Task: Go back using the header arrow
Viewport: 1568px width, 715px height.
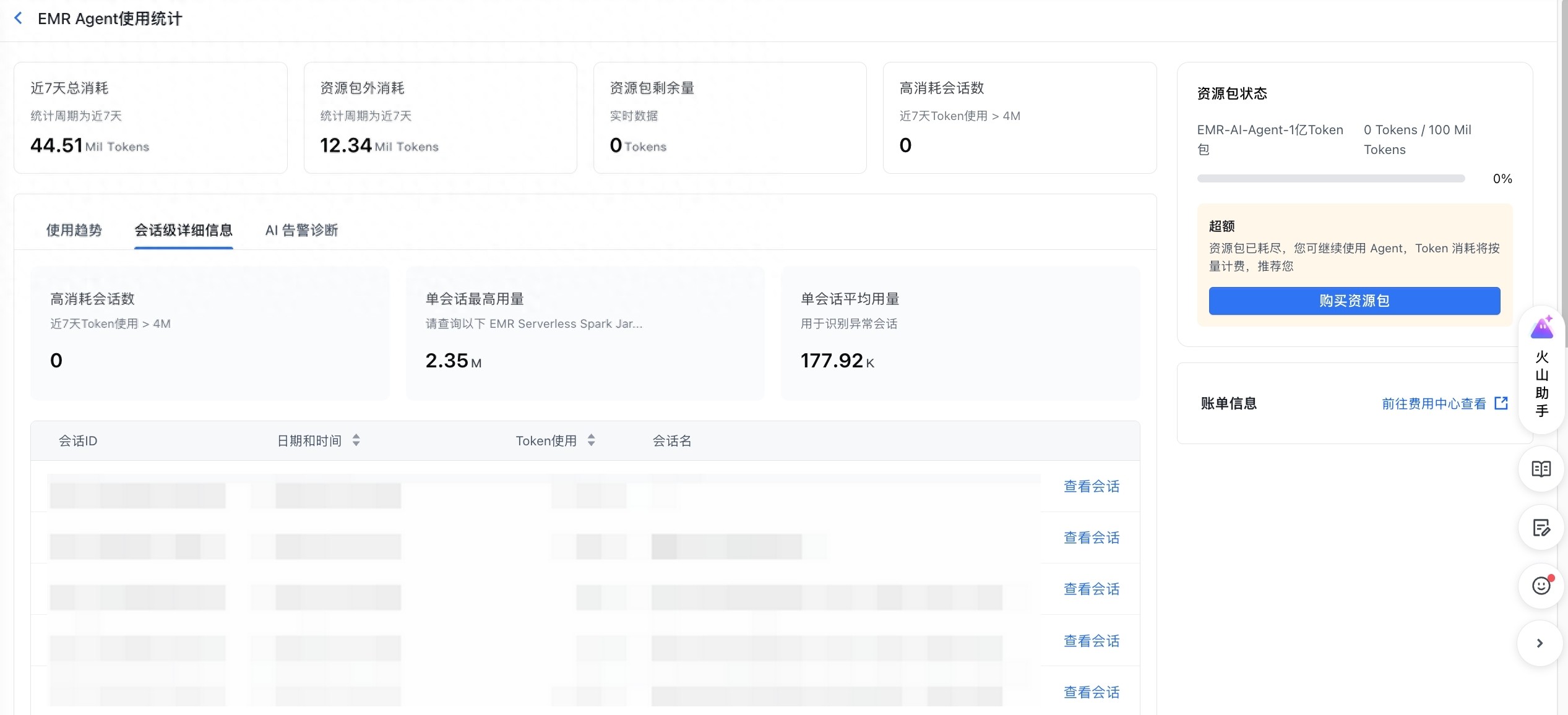Action: point(19,19)
